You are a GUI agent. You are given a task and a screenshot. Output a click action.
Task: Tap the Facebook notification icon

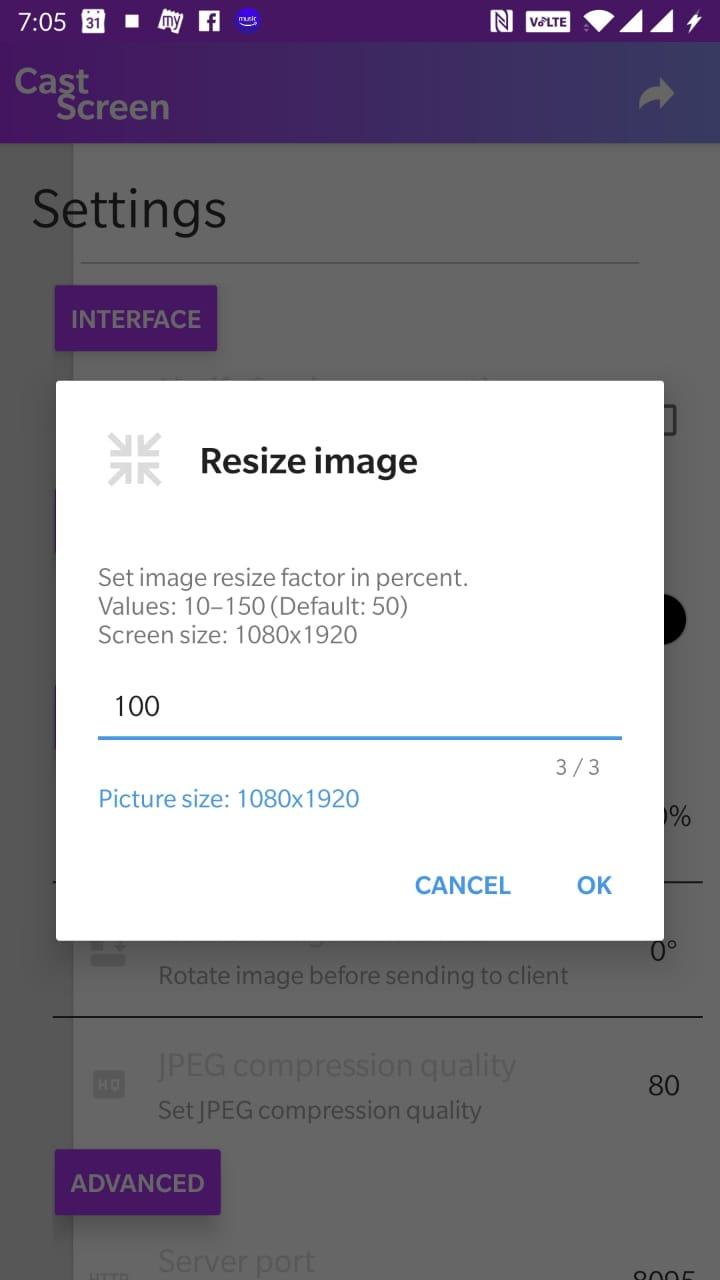(x=209, y=21)
